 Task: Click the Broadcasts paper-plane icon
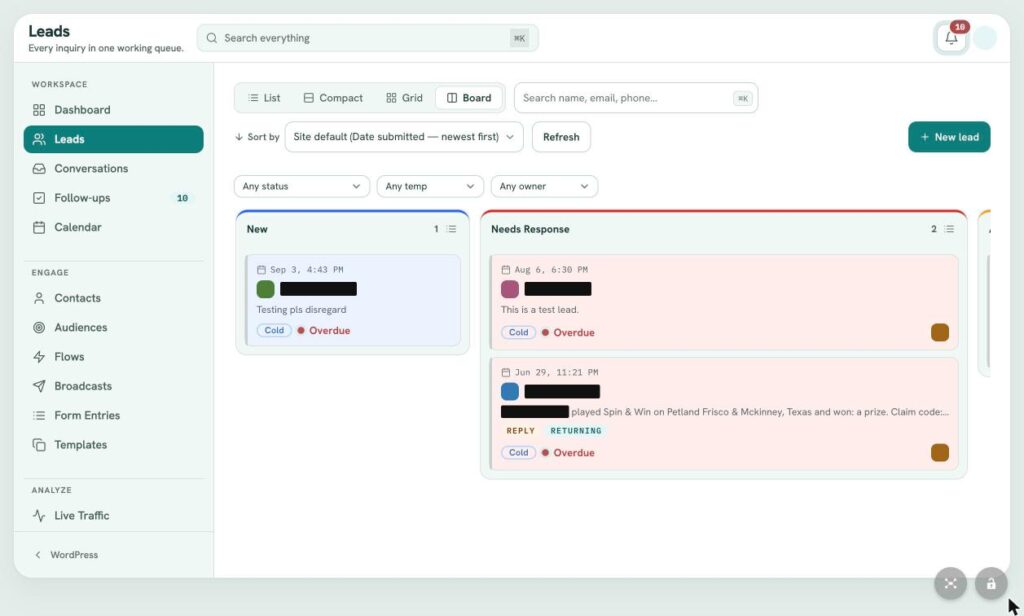[x=39, y=386]
